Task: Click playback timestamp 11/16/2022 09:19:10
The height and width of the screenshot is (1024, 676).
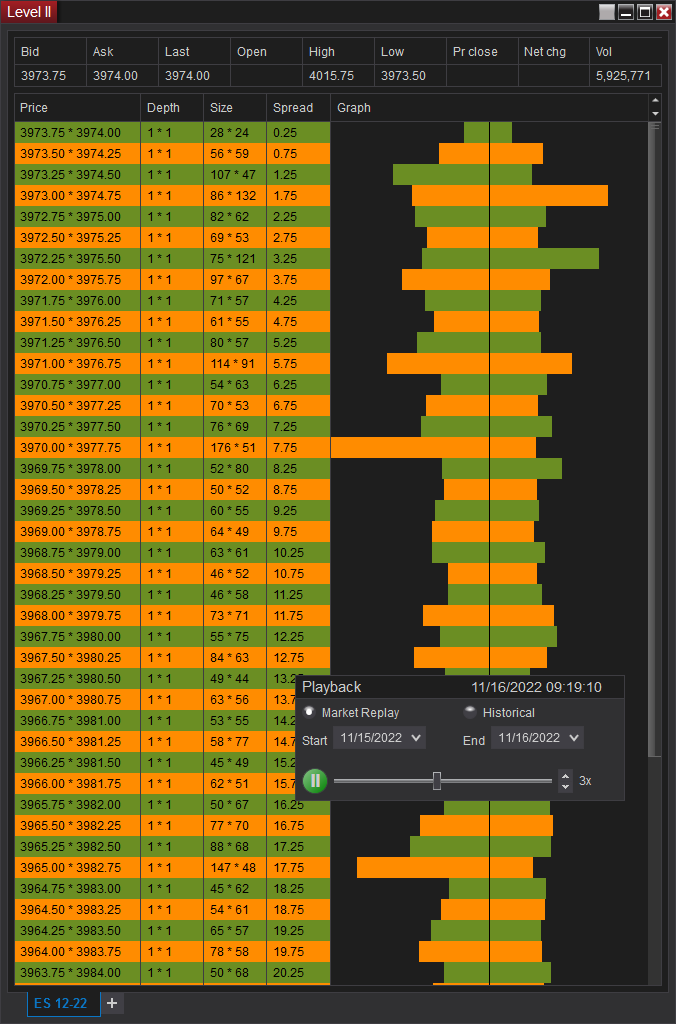Action: [536, 687]
